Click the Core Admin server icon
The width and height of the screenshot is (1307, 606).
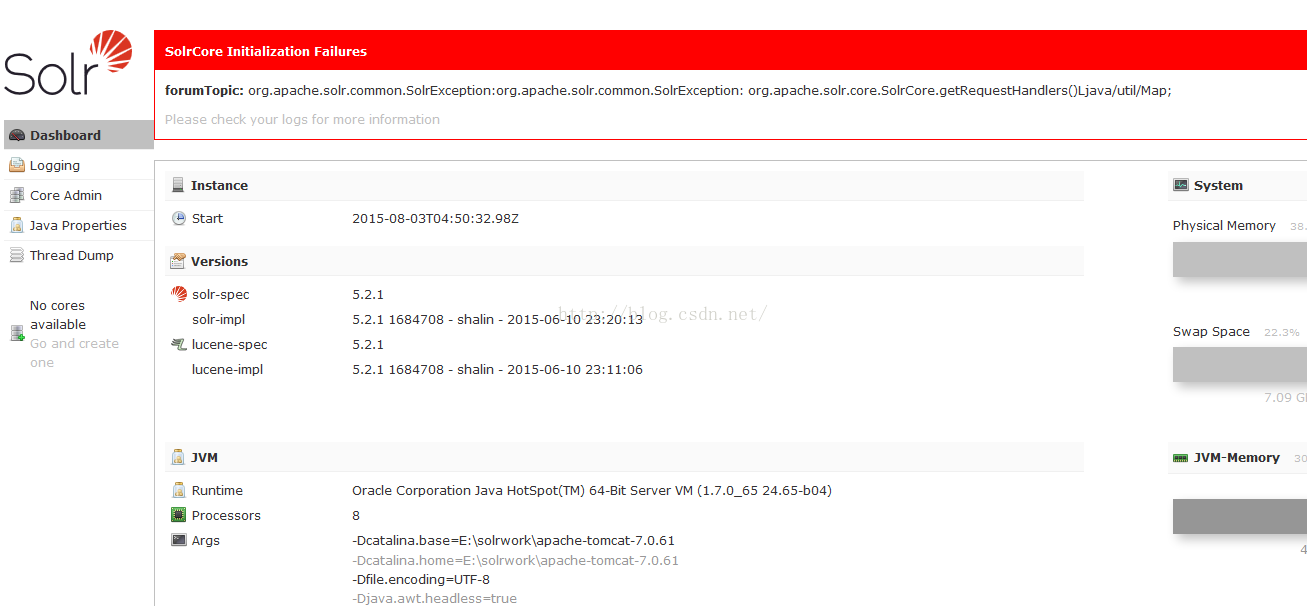click(16, 195)
